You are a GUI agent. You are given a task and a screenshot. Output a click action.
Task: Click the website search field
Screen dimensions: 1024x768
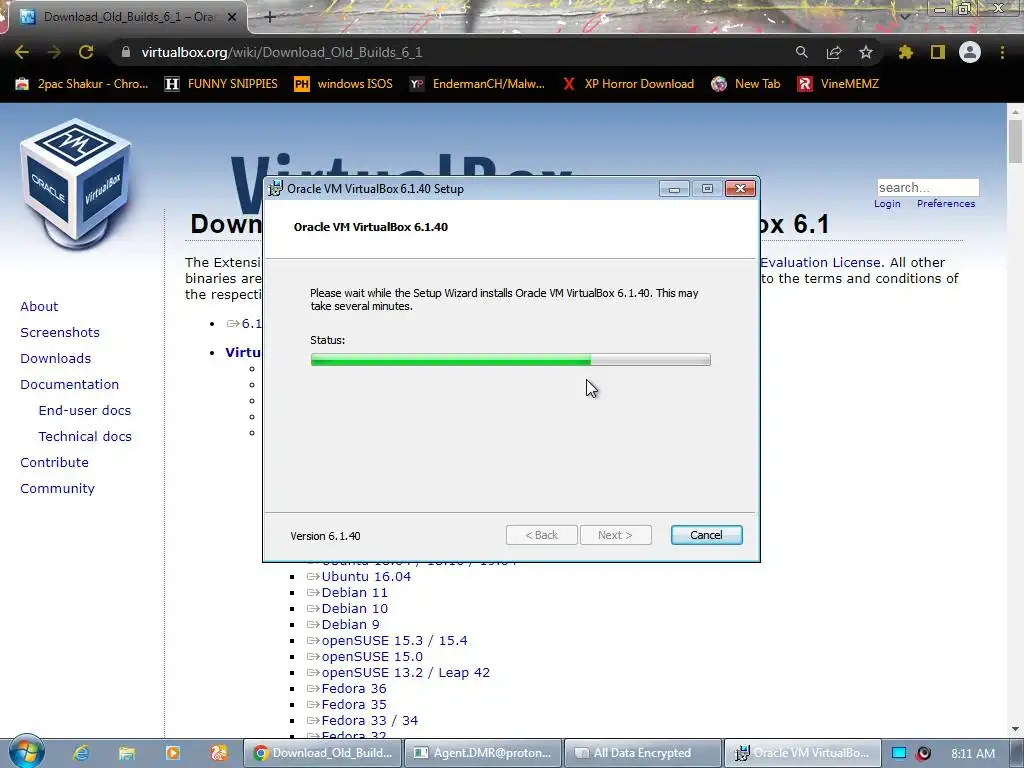pyautogui.click(x=928, y=187)
